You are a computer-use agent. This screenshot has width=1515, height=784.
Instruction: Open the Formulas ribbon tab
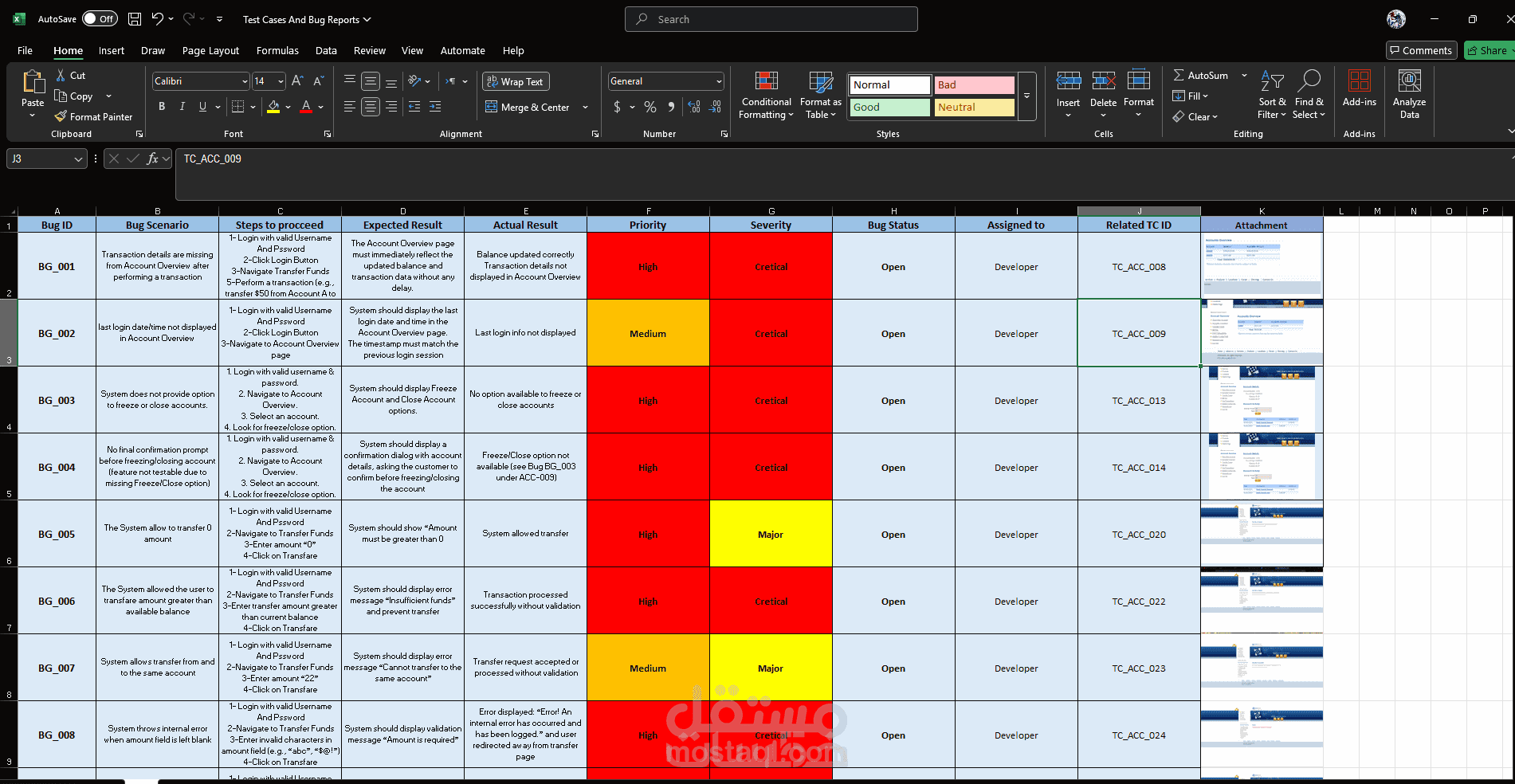tap(277, 50)
